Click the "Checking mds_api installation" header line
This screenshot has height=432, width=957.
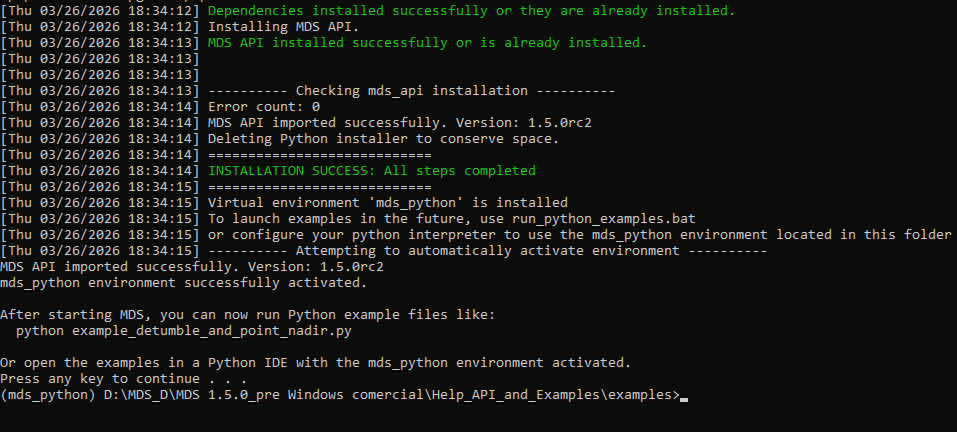click(411, 91)
